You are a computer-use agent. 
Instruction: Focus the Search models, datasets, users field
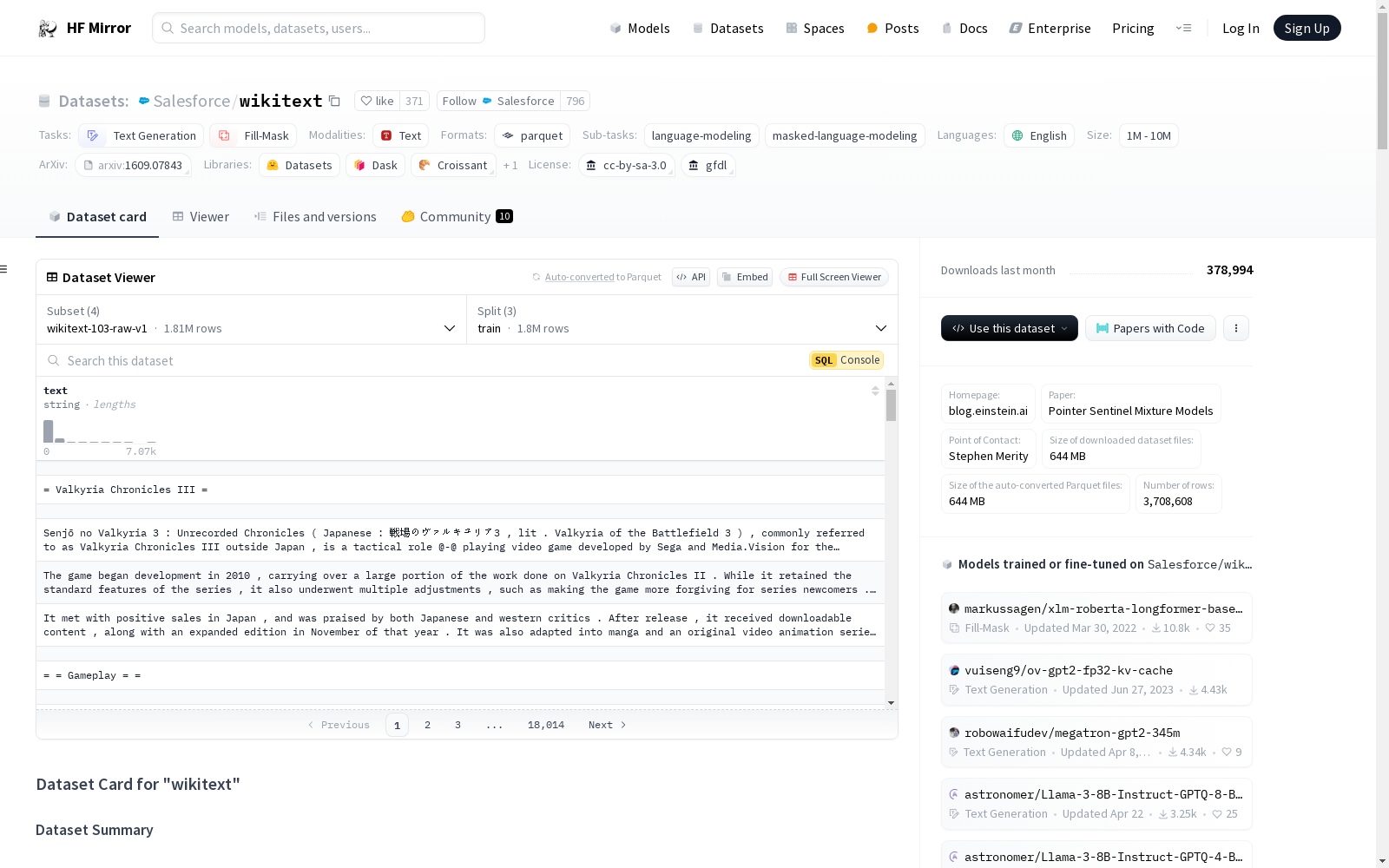pyautogui.click(x=319, y=29)
